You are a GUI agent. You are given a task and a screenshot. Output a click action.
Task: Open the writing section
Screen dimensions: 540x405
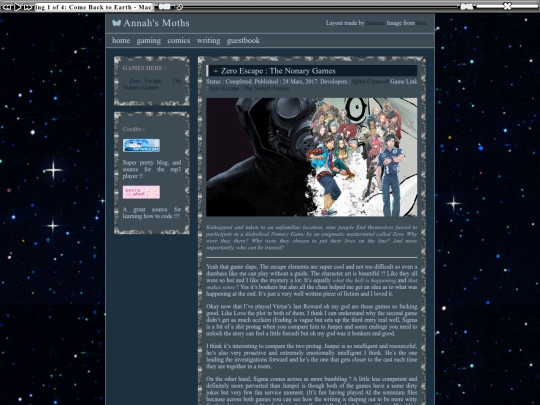(208, 41)
